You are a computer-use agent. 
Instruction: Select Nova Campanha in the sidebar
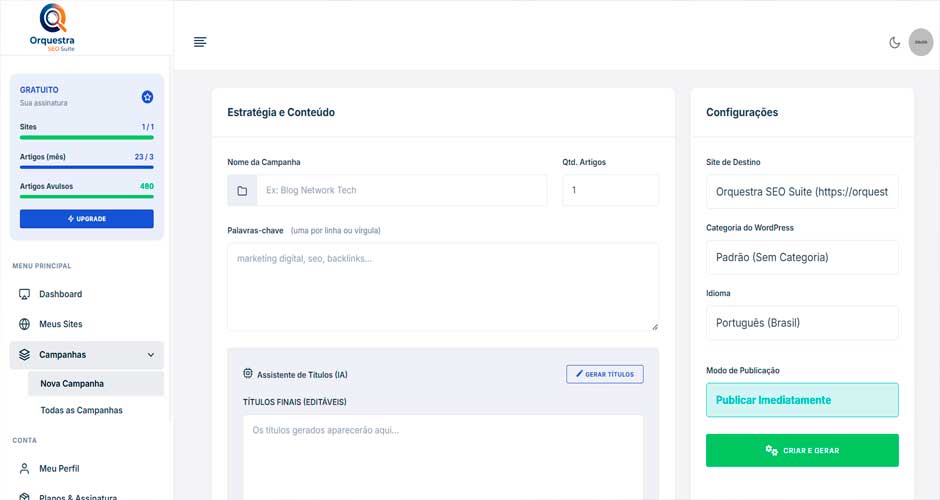click(72, 383)
